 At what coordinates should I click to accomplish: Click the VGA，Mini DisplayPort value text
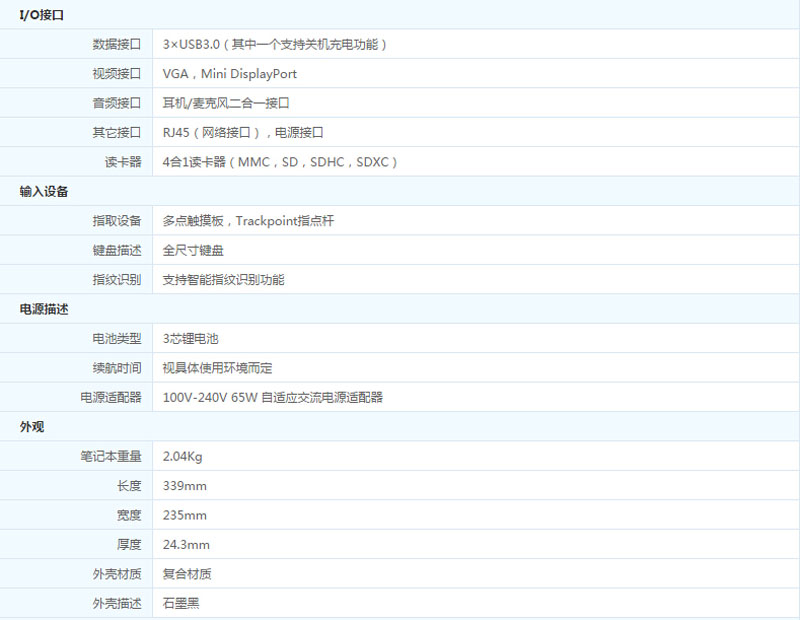coord(227,73)
